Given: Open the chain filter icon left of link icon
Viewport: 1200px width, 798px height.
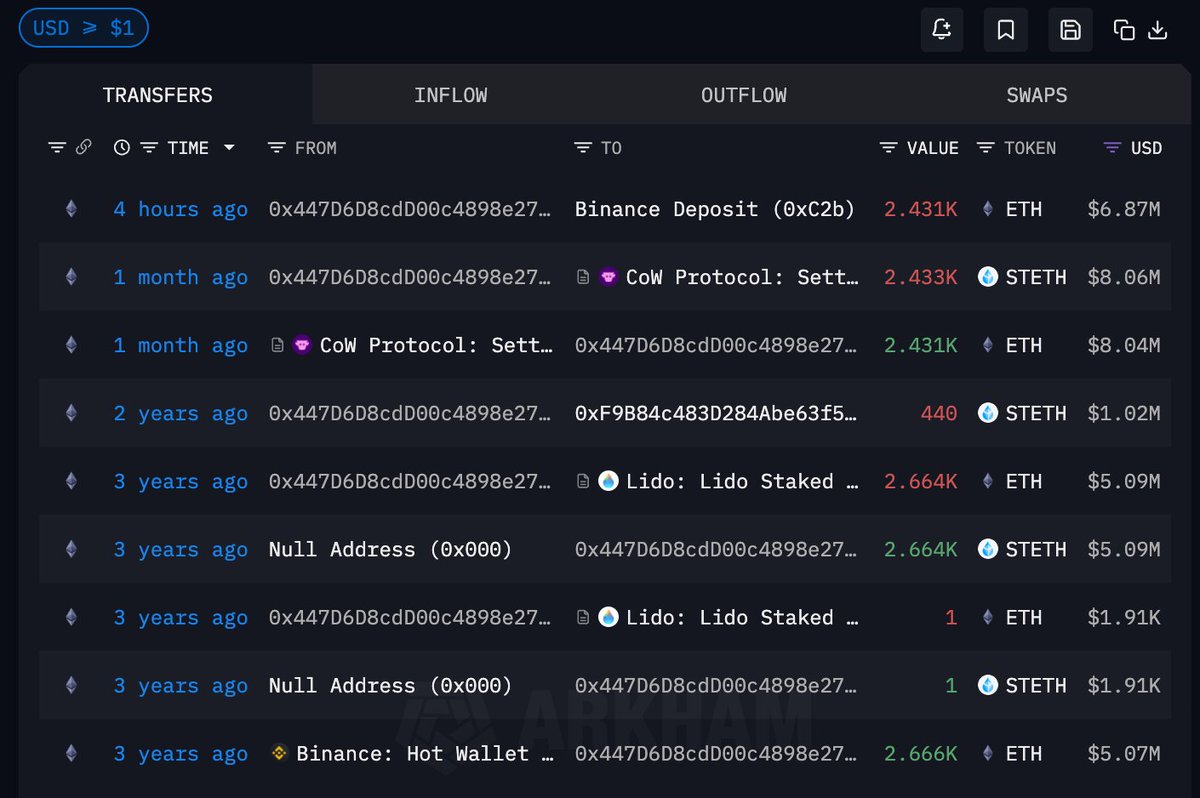Looking at the screenshot, I should [x=57, y=148].
